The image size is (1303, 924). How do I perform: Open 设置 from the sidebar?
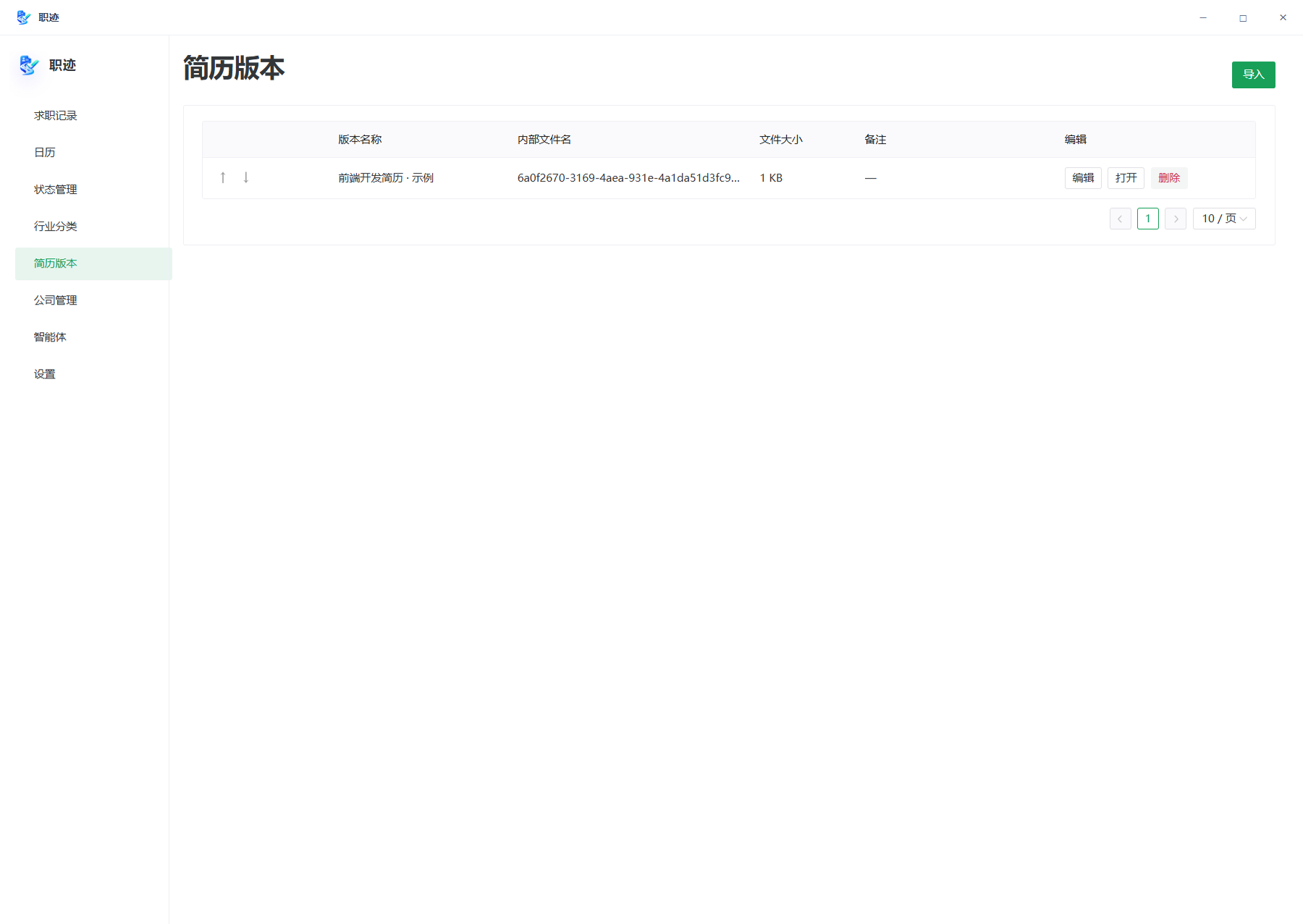pos(93,374)
